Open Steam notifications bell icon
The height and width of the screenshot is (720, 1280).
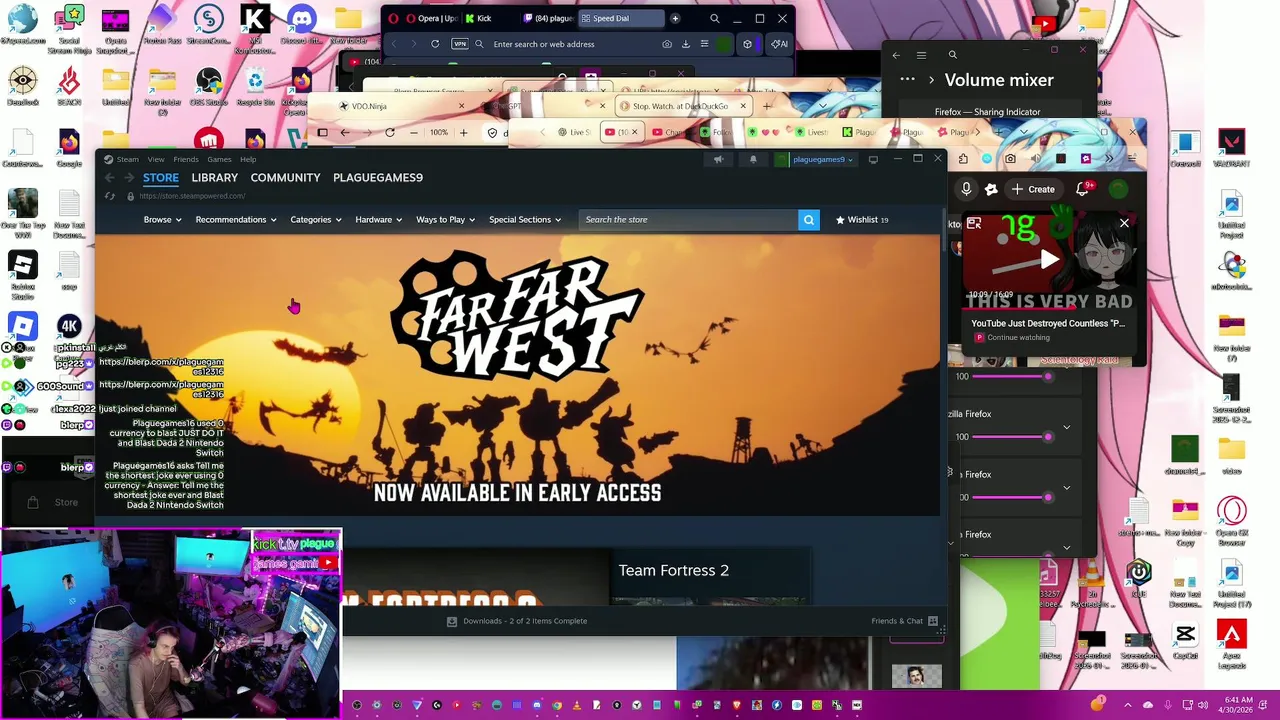click(753, 159)
